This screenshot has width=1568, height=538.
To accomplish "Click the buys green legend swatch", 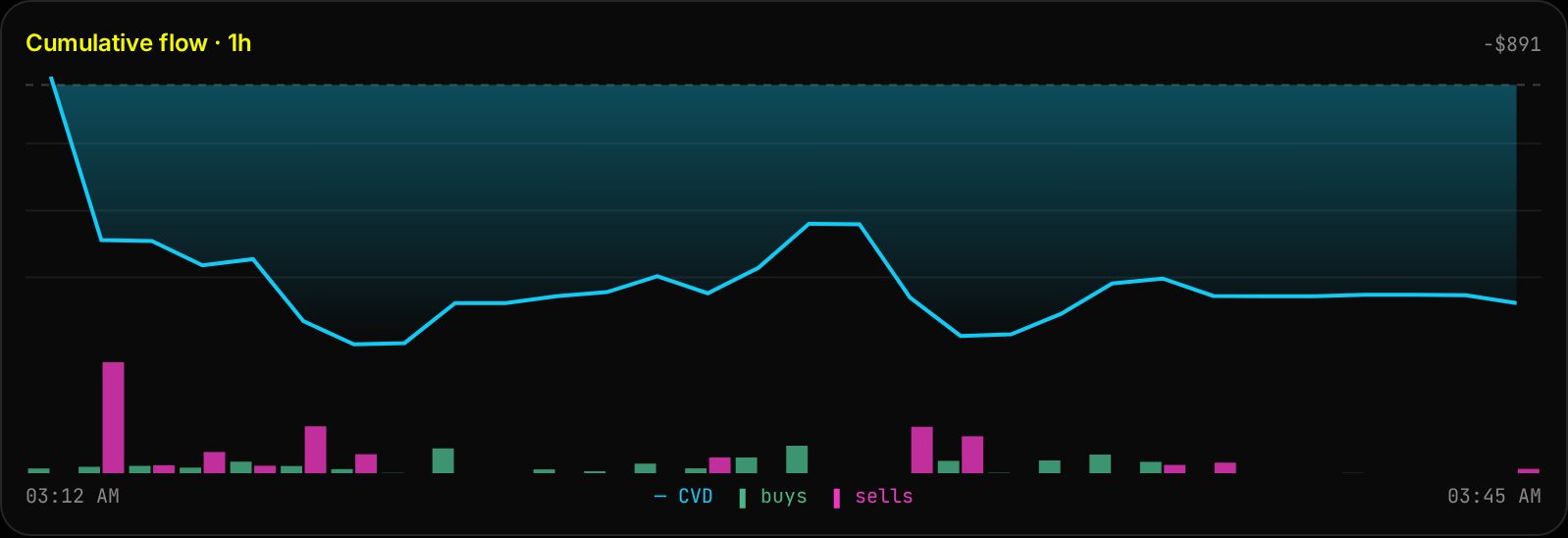I will coord(742,499).
